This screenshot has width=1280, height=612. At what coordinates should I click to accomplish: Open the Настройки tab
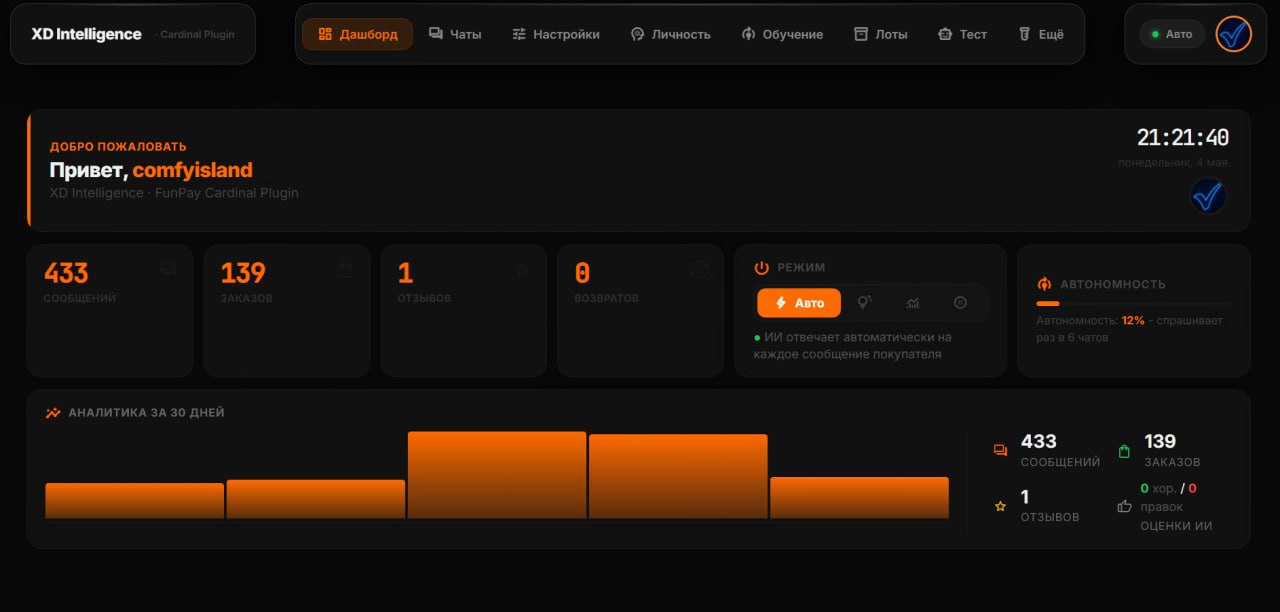tap(556, 34)
